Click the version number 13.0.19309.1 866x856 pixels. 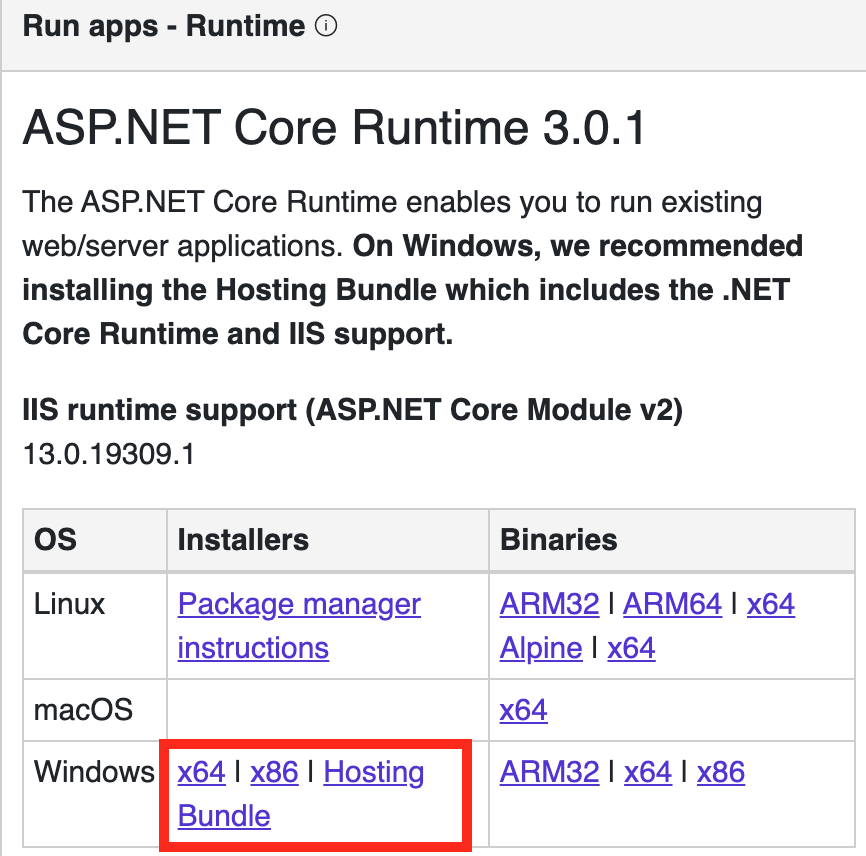109,455
